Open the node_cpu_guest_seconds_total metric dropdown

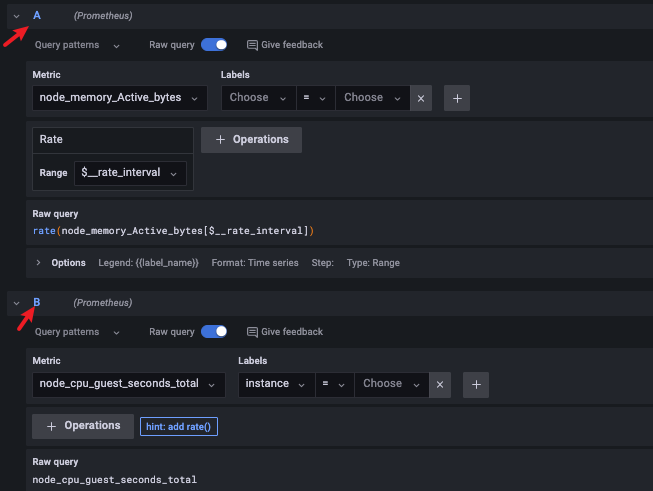click(x=129, y=384)
